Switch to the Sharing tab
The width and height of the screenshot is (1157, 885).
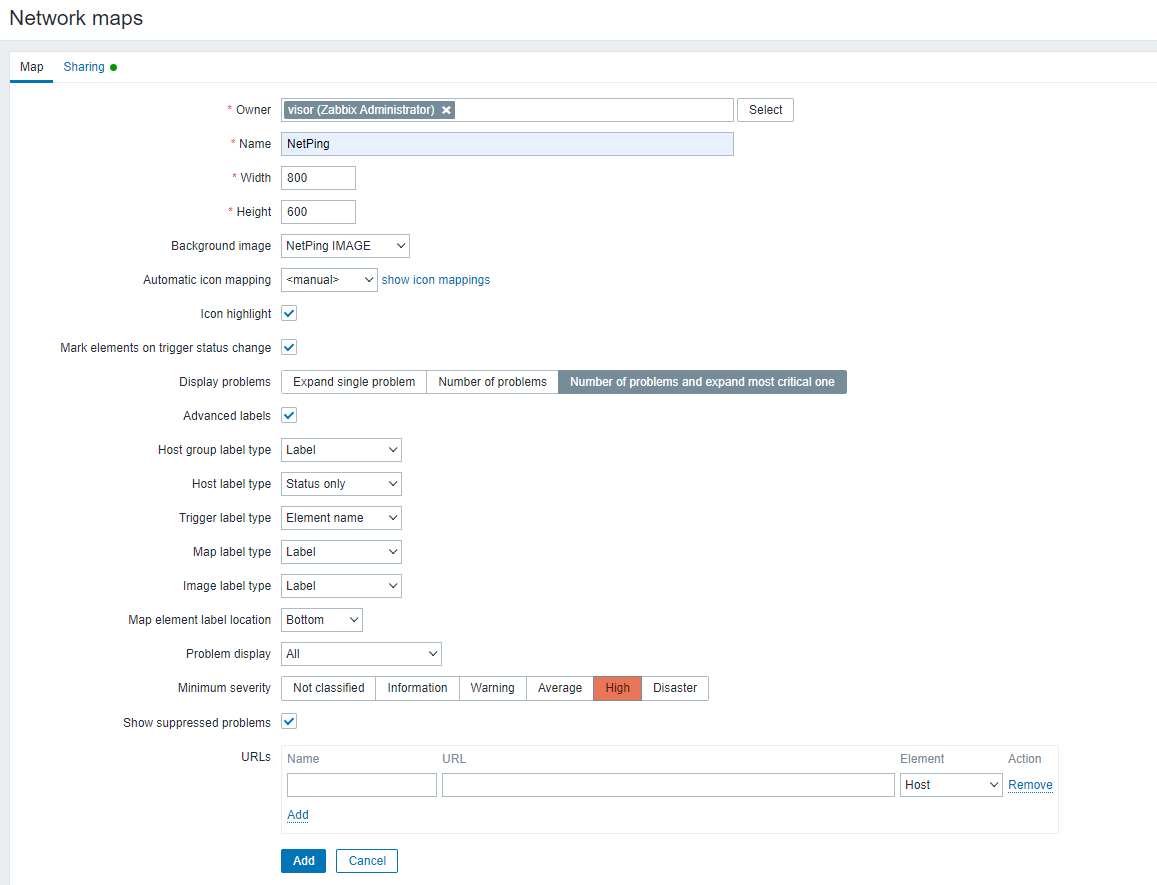click(85, 67)
